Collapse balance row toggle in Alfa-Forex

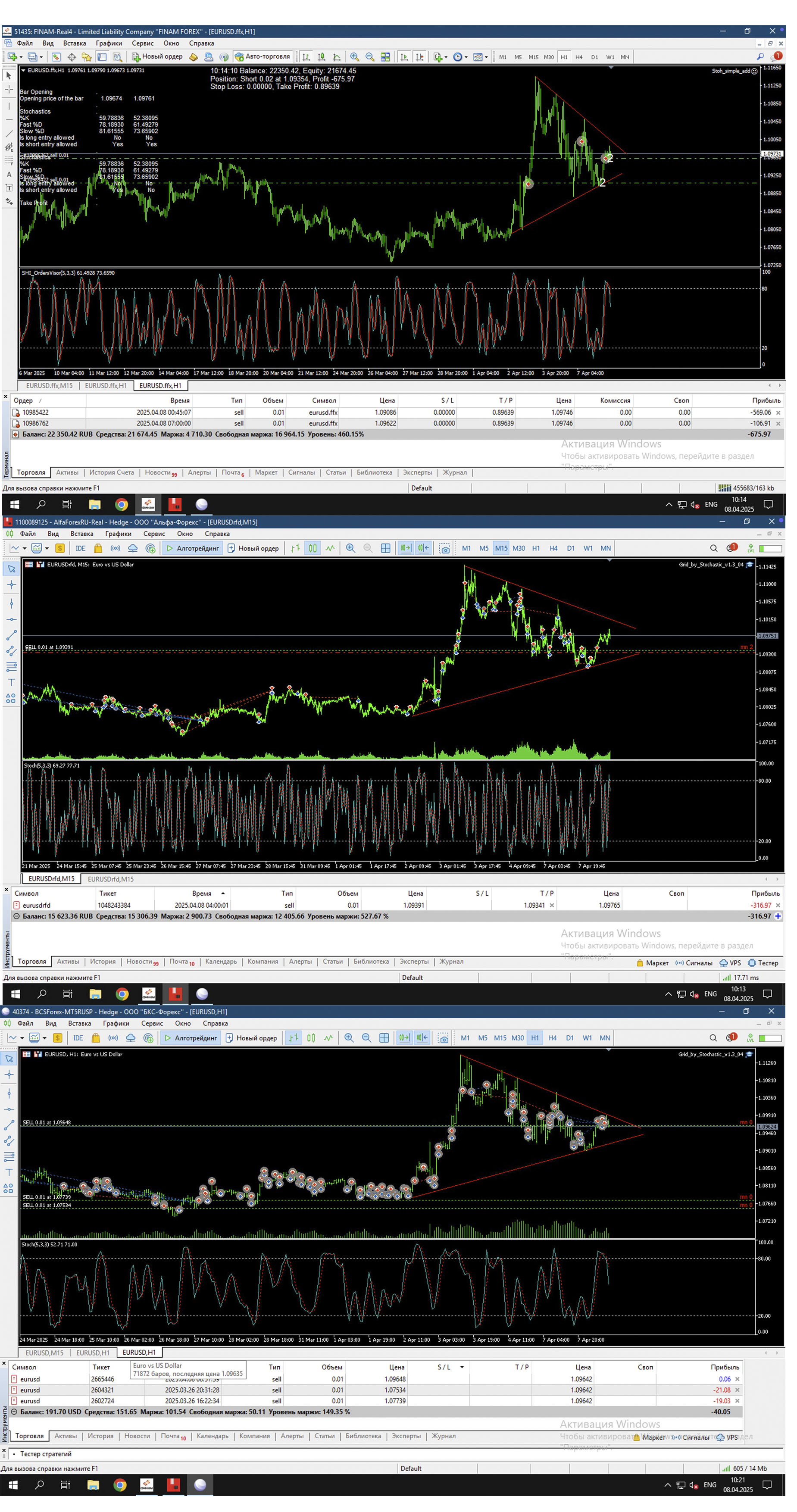[16, 917]
